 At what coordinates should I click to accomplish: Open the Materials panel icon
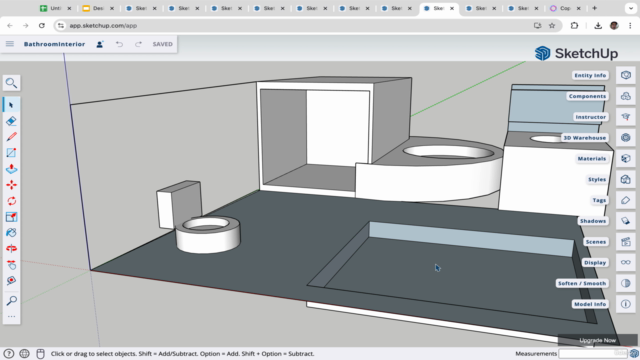[x=626, y=158]
